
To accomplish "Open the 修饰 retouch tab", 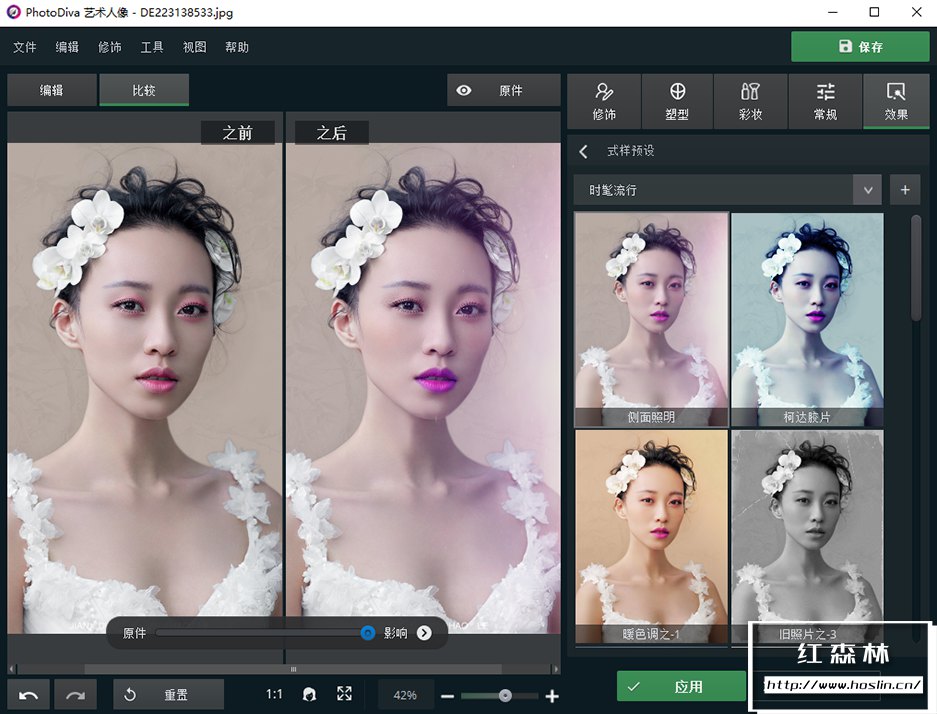I will pos(604,102).
